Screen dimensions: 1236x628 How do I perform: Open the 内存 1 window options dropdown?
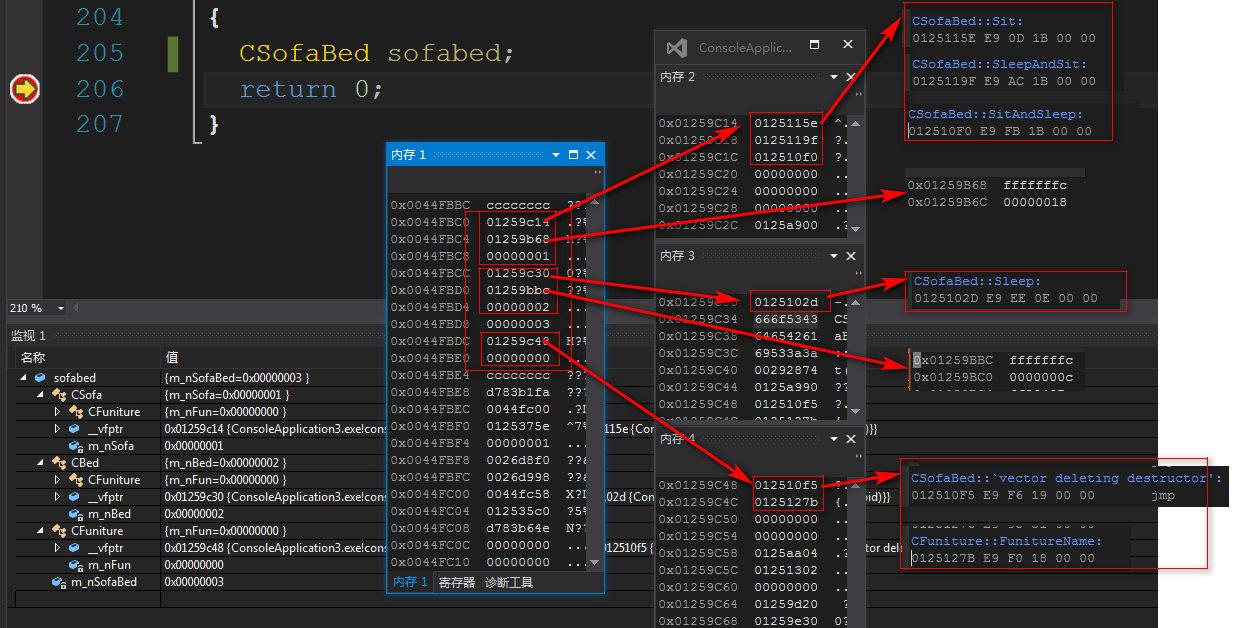[x=556, y=155]
